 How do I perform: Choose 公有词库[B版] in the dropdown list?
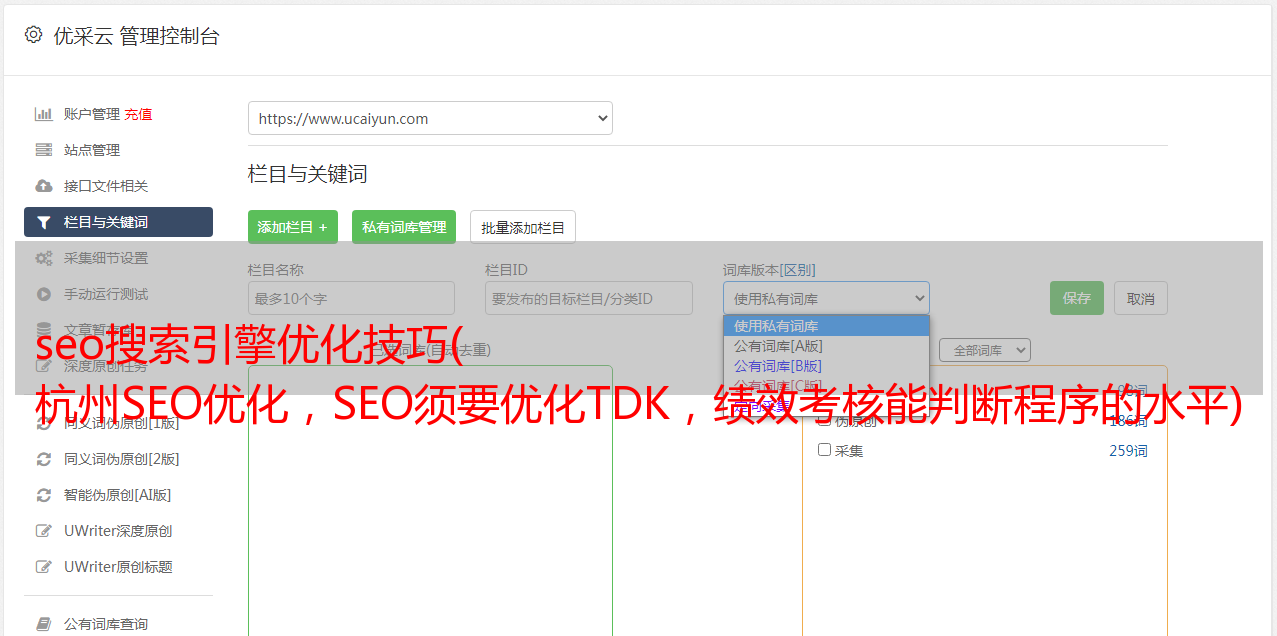coord(826,366)
